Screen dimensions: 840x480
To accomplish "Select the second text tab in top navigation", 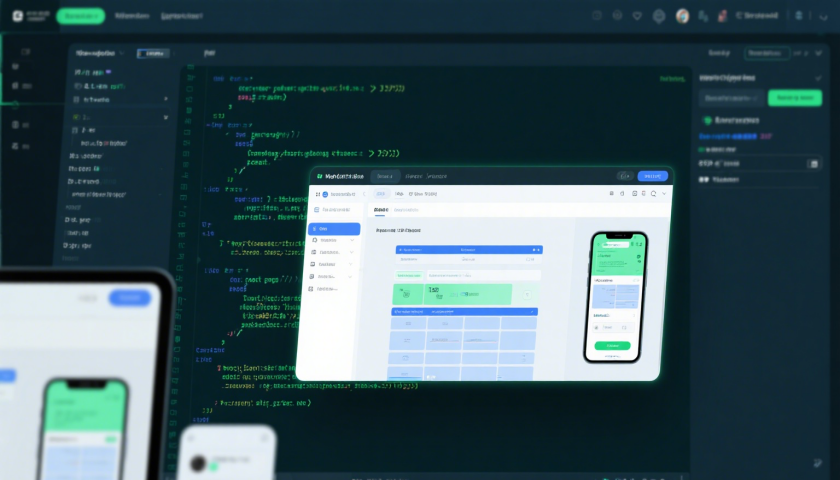I will (x=181, y=16).
